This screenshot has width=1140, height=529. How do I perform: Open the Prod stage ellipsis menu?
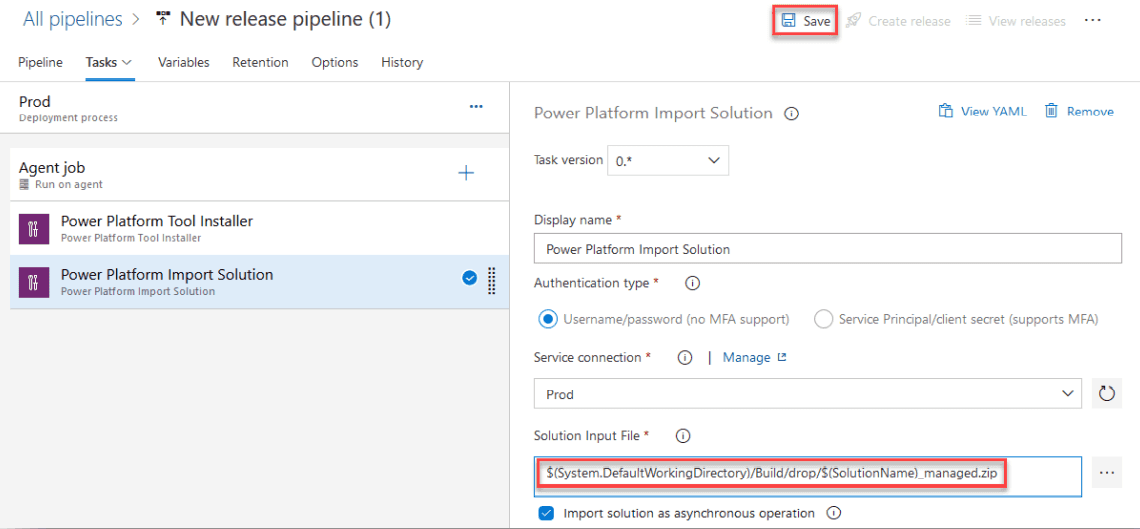click(x=476, y=107)
